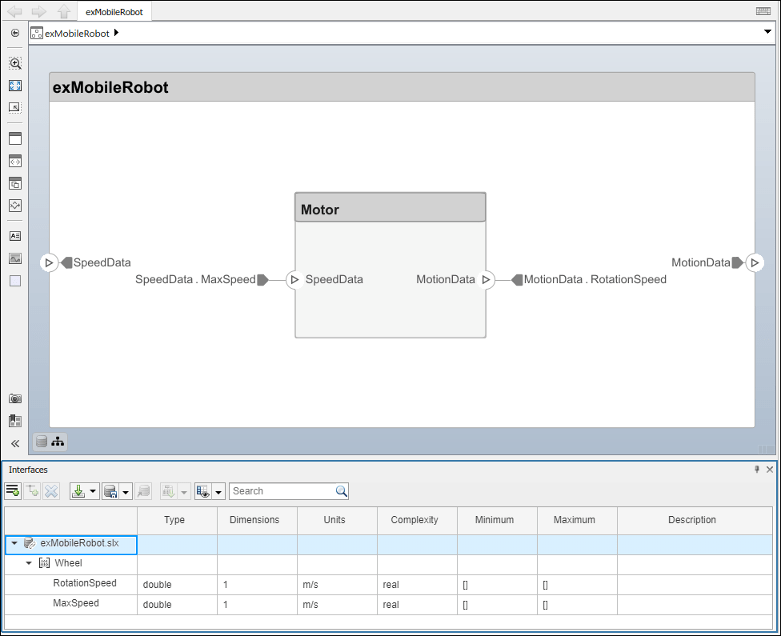This screenshot has height=636, width=781.
Task: Click the hierarchy tree icon at canvas bottom
Action: coord(58,441)
